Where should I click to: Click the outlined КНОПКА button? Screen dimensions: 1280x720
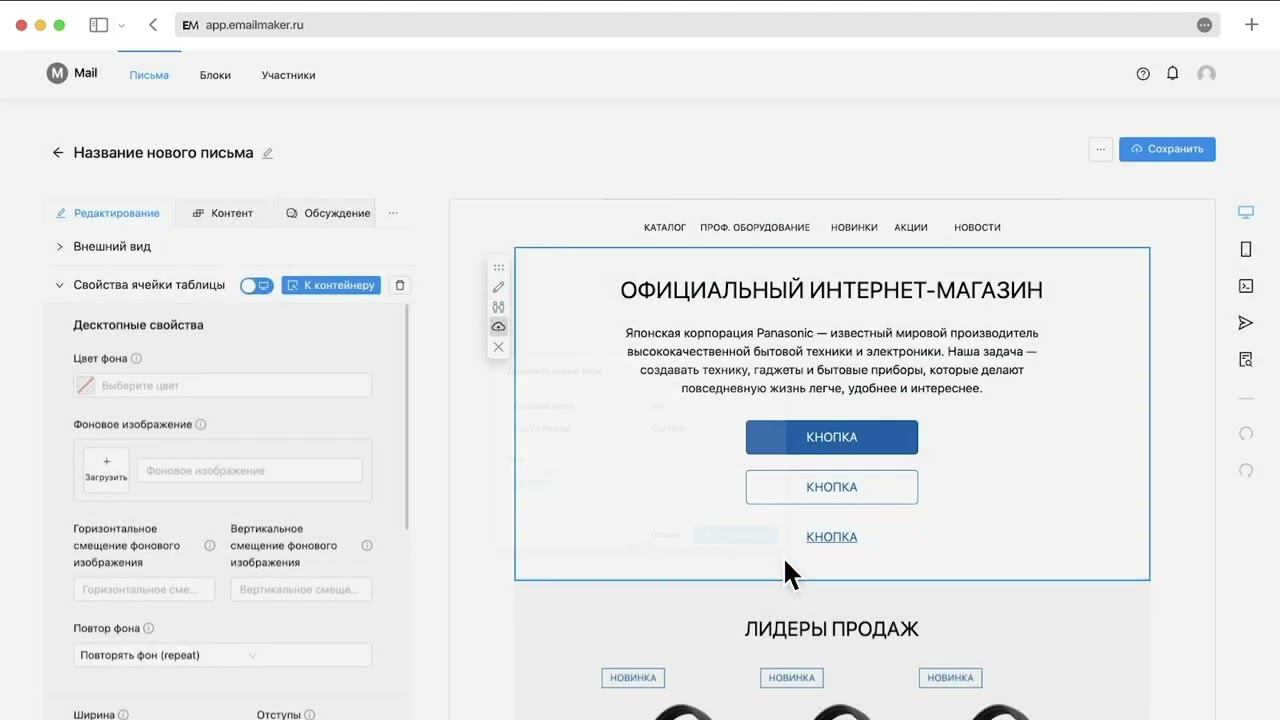pyautogui.click(x=831, y=487)
